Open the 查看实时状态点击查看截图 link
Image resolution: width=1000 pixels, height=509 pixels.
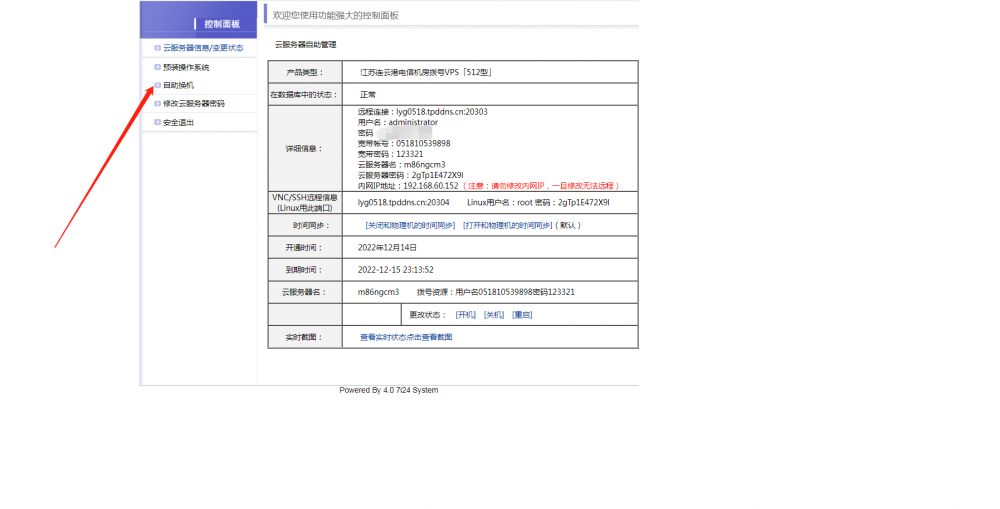406,337
